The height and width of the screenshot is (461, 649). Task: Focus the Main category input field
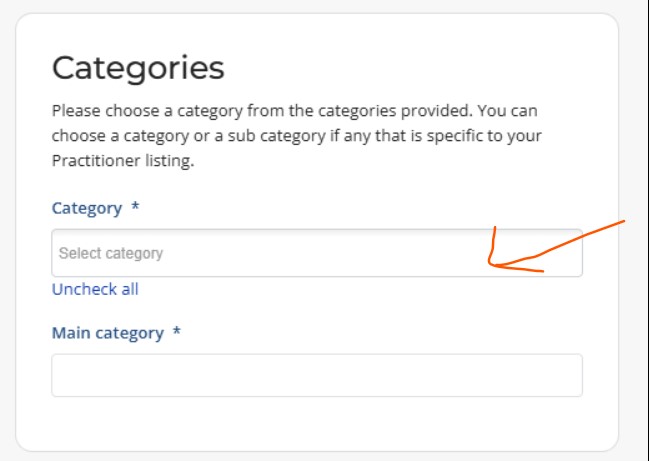[317, 375]
